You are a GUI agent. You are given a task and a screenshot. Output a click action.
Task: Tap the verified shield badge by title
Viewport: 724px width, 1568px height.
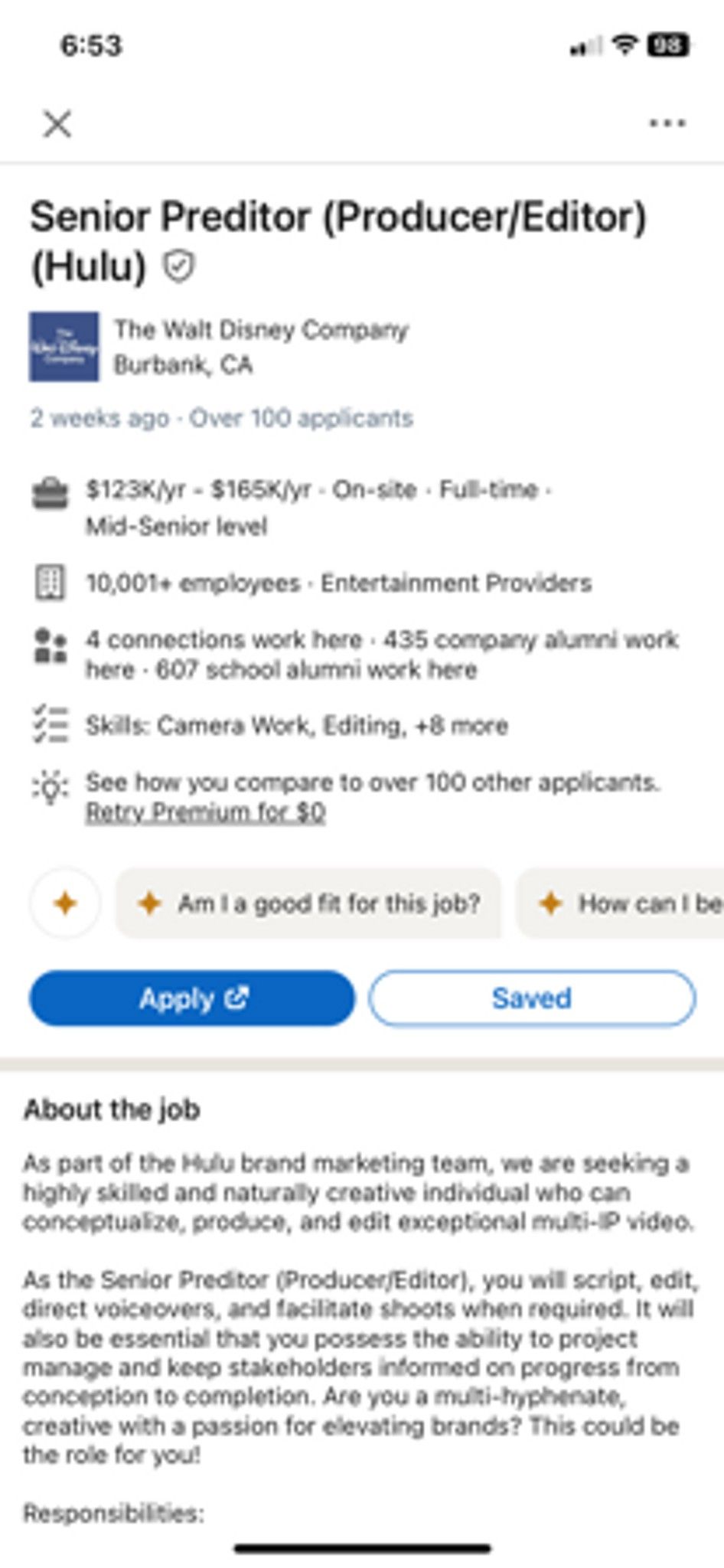[179, 266]
